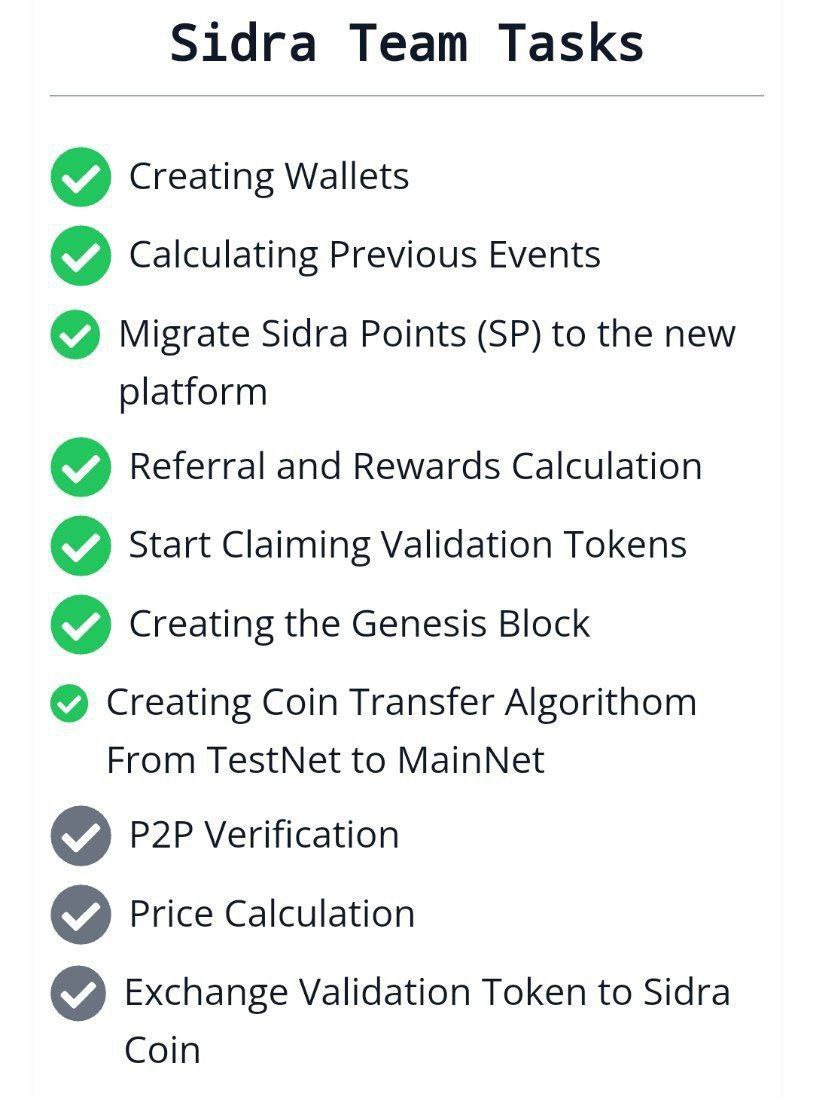Click gray check beside Exchange Validation Token
The height and width of the screenshot is (1098, 813).
(x=78, y=993)
